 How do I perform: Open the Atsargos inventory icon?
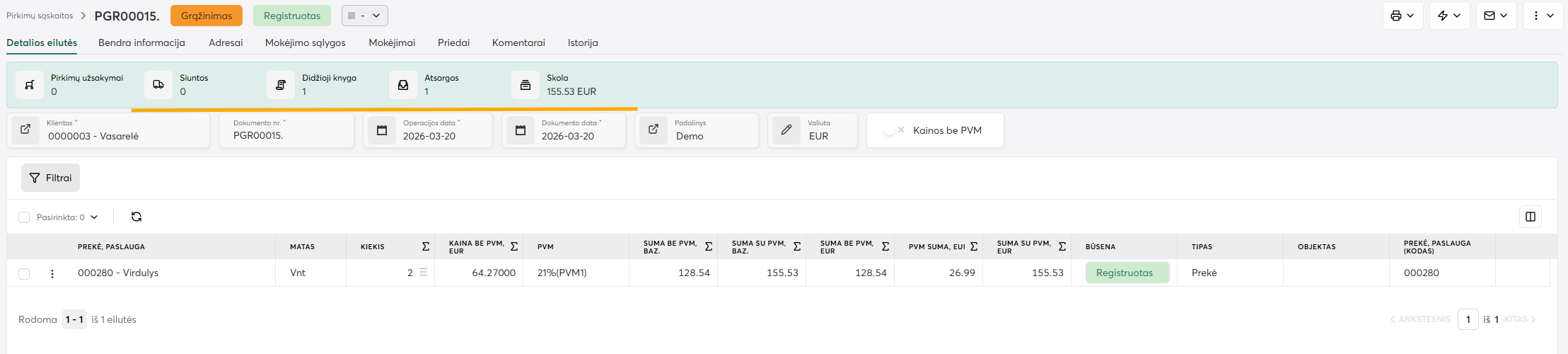403,85
